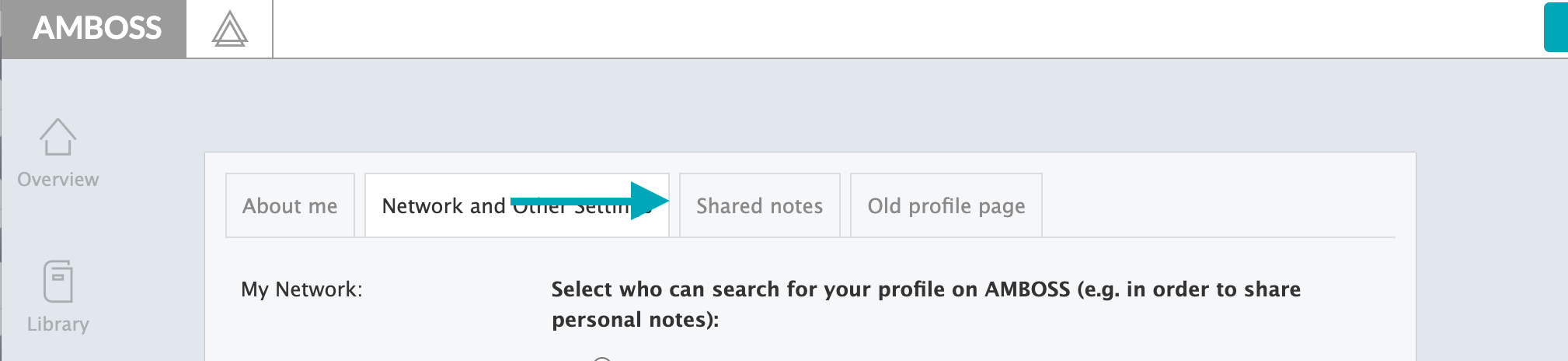Open Library via the book icon
The width and height of the screenshot is (1568, 361).
(x=57, y=281)
